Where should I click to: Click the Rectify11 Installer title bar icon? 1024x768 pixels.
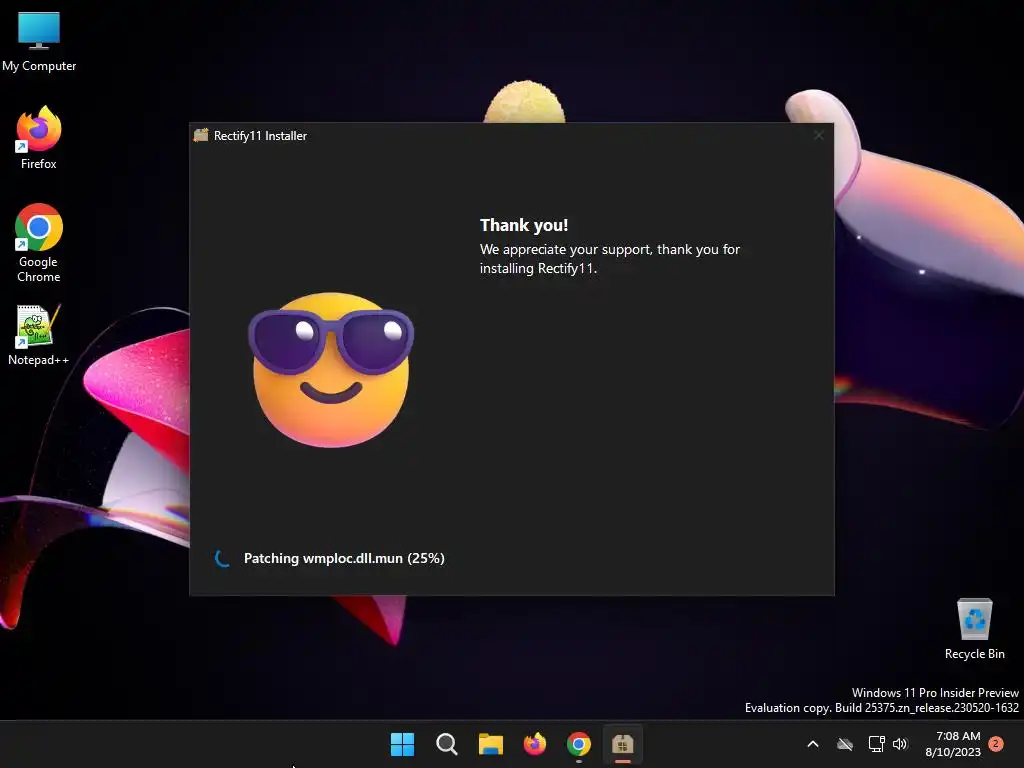click(x=201, y=135)
